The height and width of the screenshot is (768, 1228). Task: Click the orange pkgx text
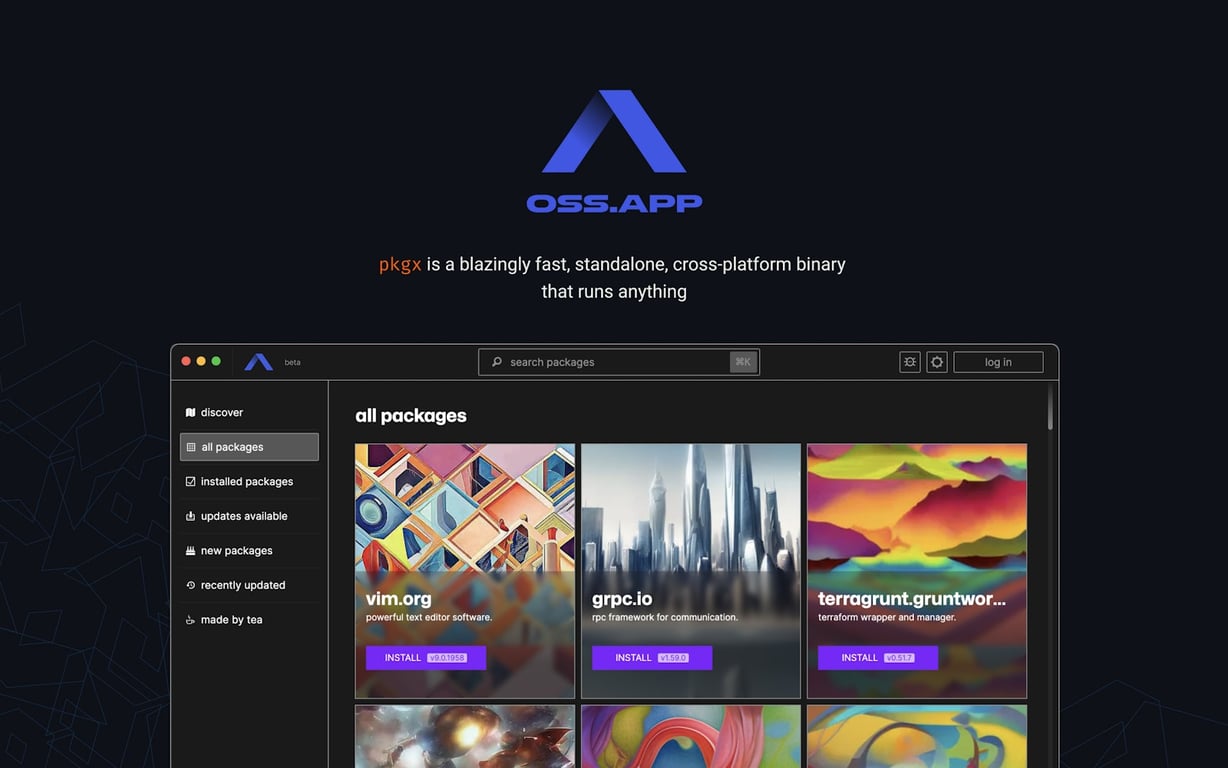[x=400, y=265]
